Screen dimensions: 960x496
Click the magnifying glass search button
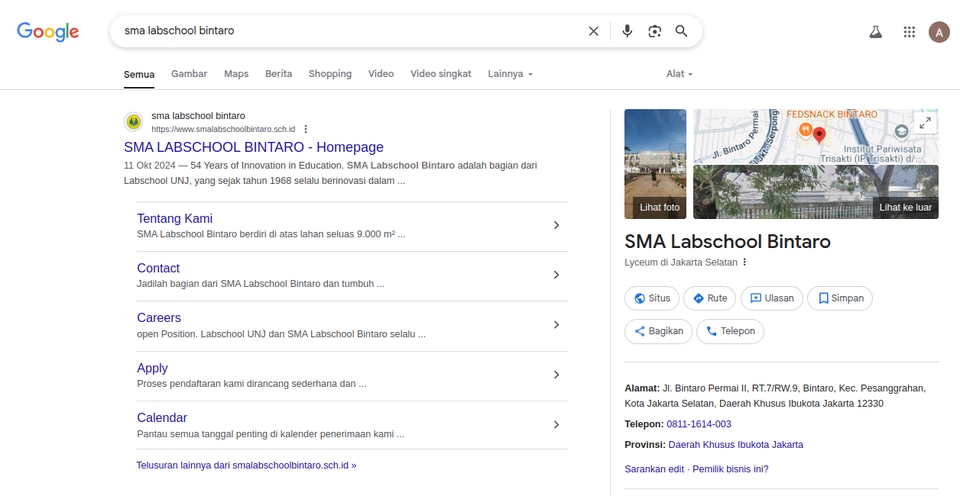[681, 31]
